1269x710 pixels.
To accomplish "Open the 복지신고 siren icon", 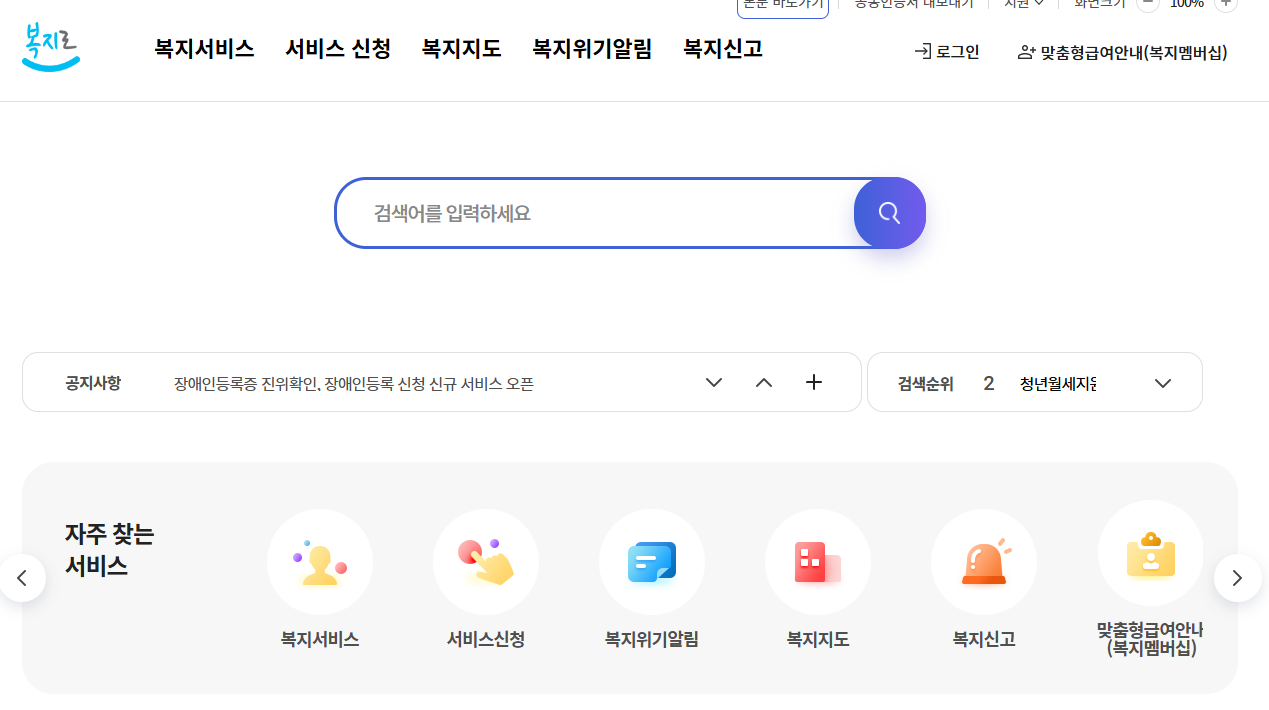I will point(983,561).
